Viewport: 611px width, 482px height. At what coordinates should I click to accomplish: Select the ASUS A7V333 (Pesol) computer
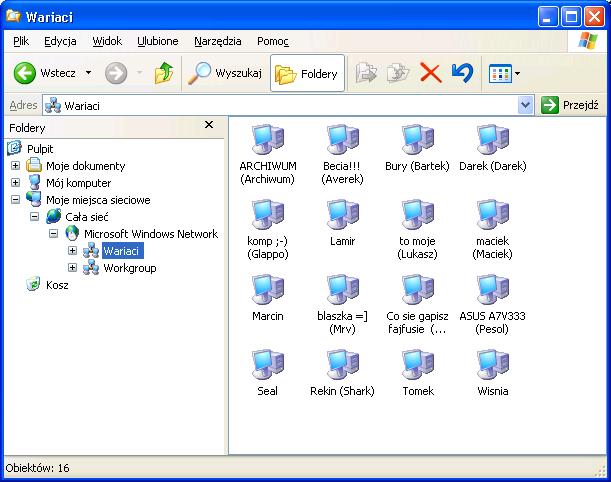pyautogui.click(x=492, y=291)
